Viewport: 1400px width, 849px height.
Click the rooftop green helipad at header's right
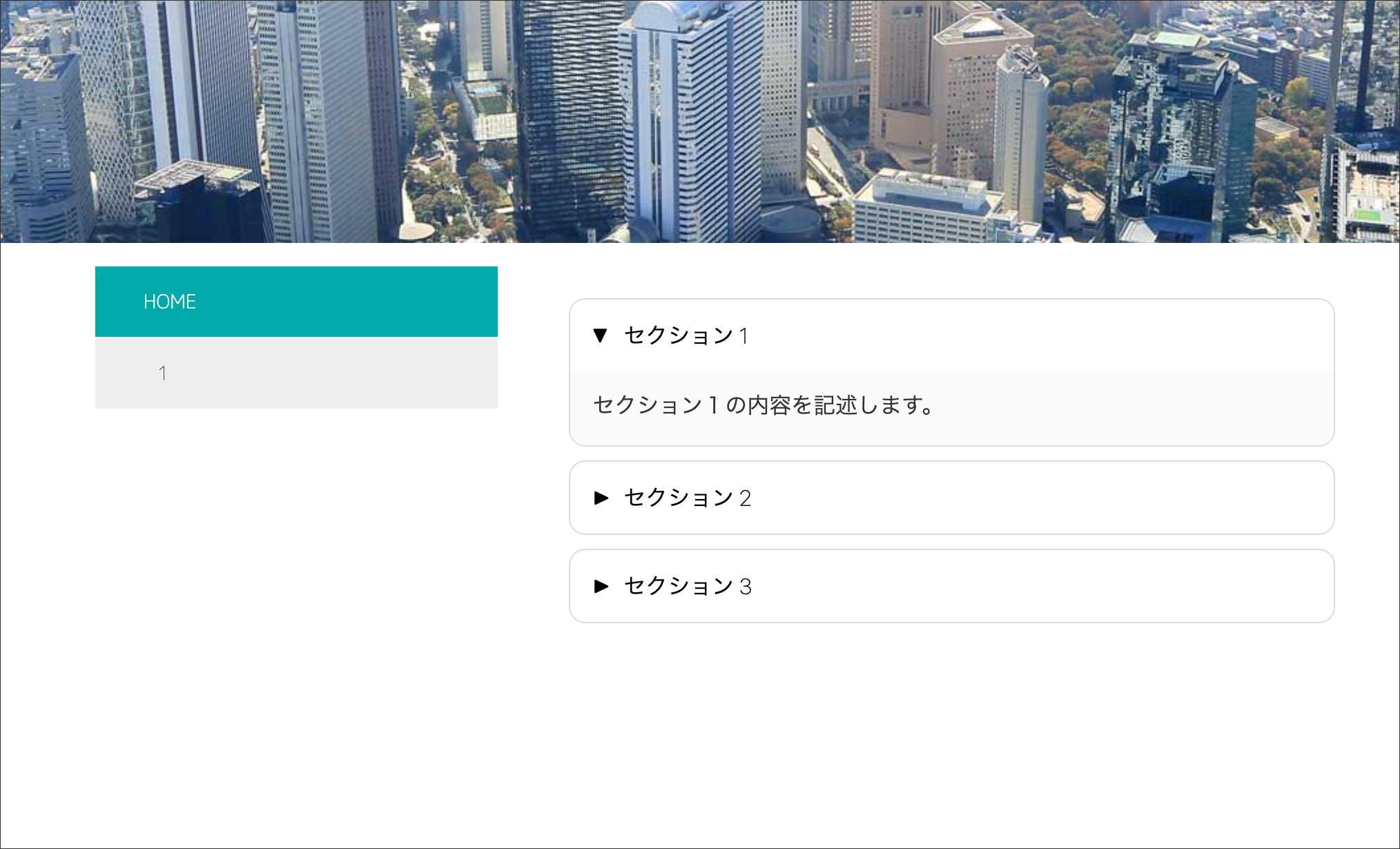[x=1366, y=214]
